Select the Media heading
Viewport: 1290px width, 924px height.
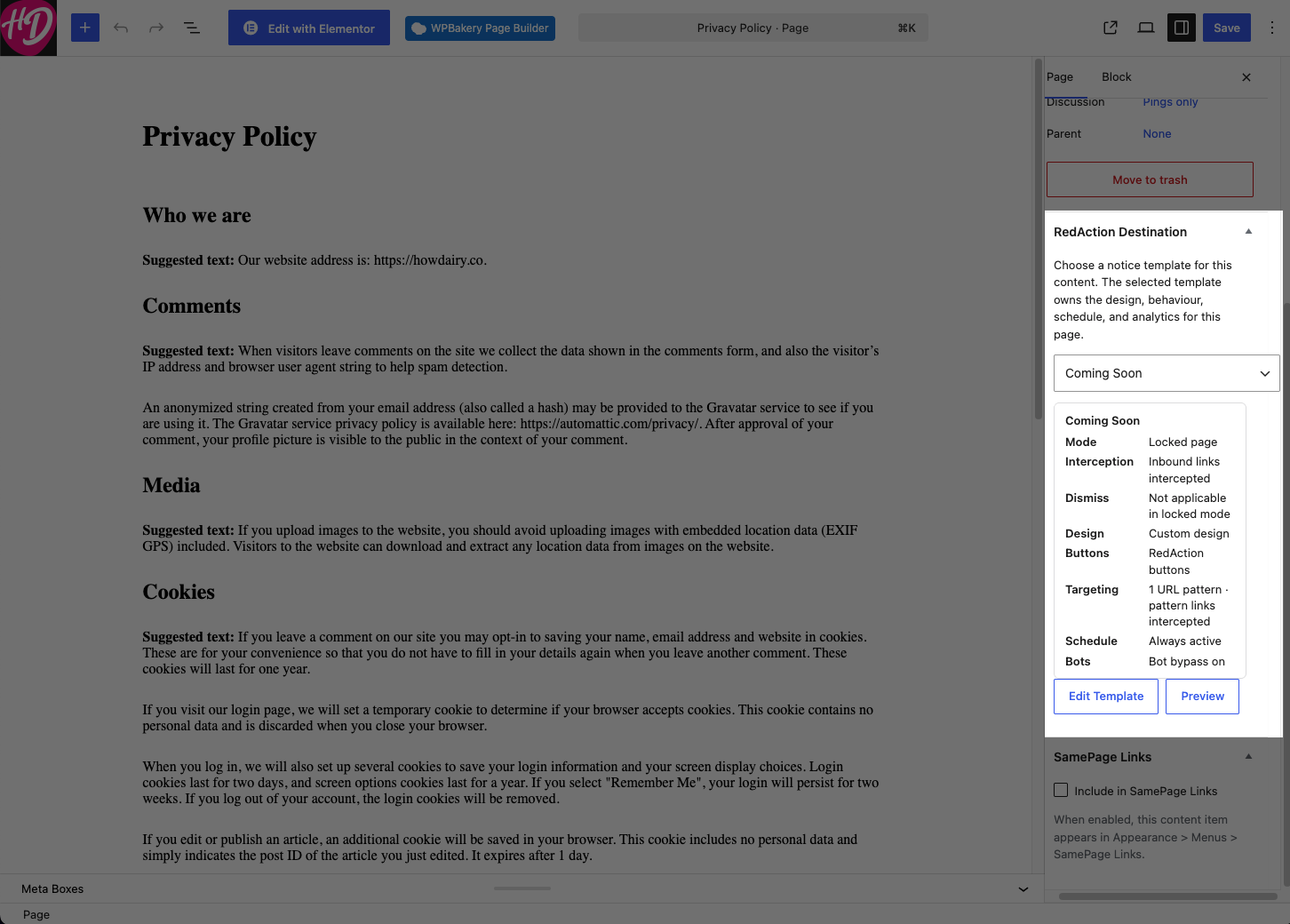[171, 486]
